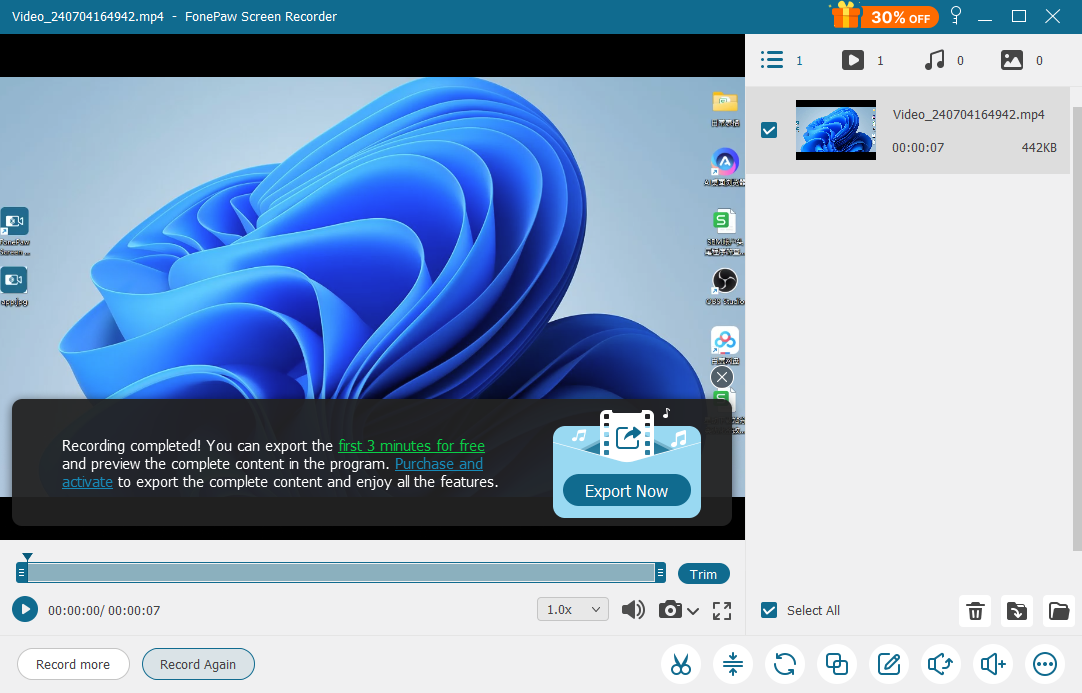Image resolution: width=1082 pixels, height=693 pixels.
Task: Click the right trim handle on timeline
Action: [660, 572]
